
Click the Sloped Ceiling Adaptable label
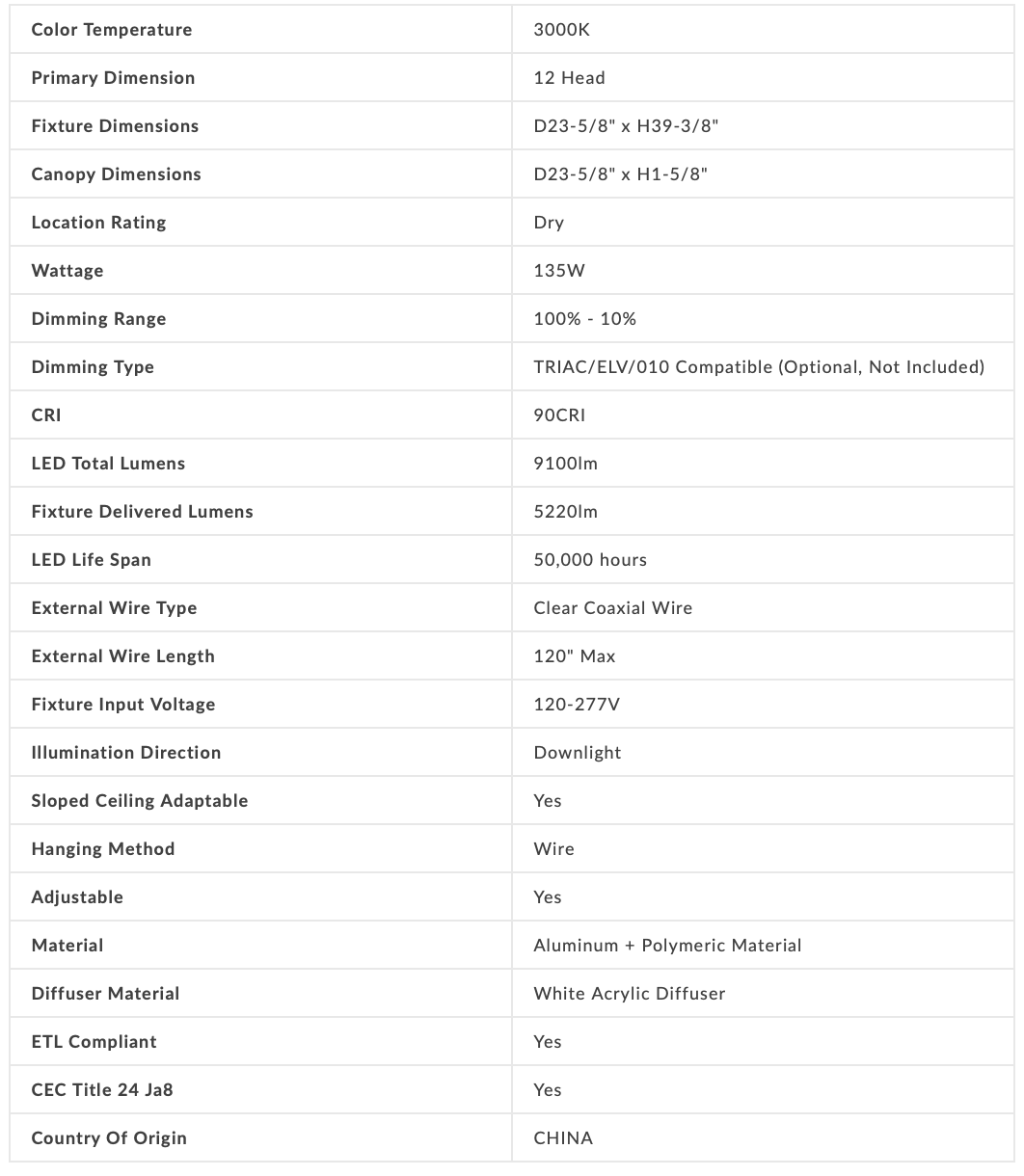(x=139, y=801)
